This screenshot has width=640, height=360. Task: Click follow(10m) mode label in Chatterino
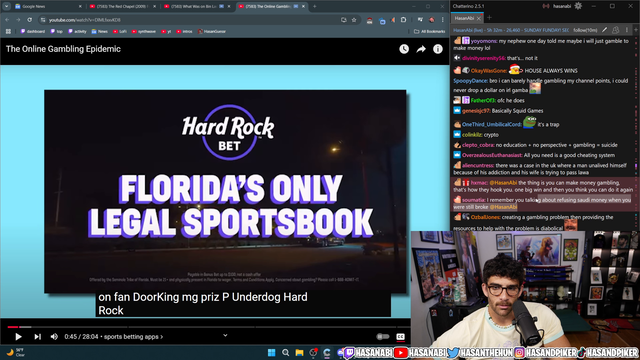(x=585, y=30)
